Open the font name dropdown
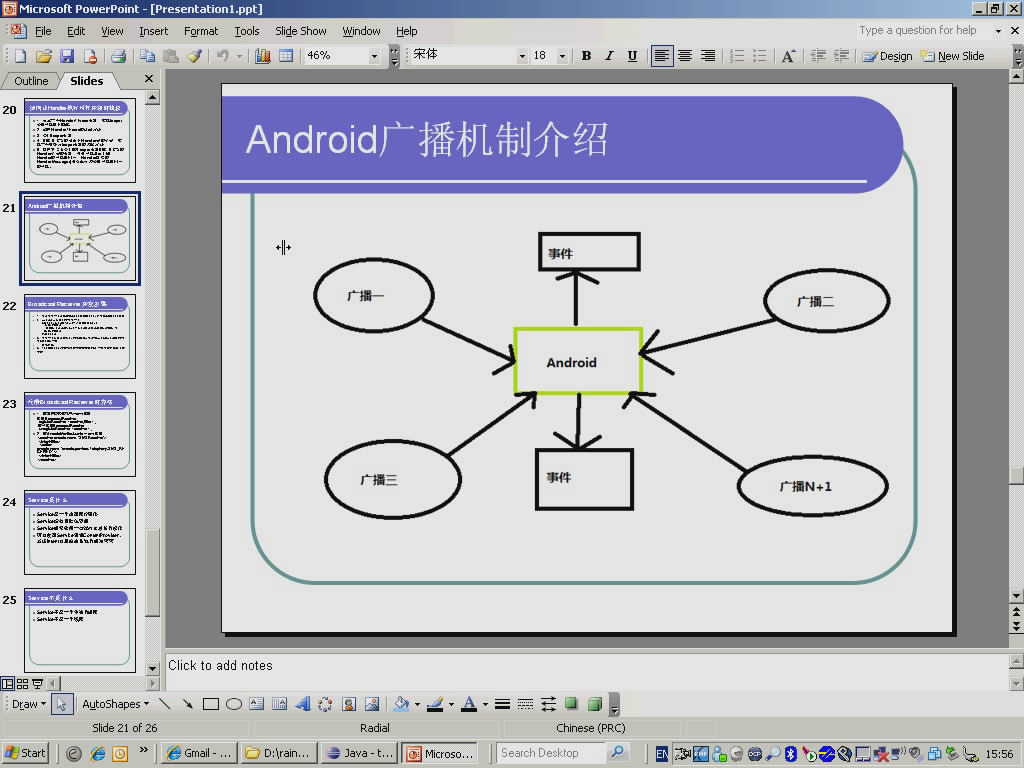Viewport: 1024px width, 768px height. tap(522, 56)
